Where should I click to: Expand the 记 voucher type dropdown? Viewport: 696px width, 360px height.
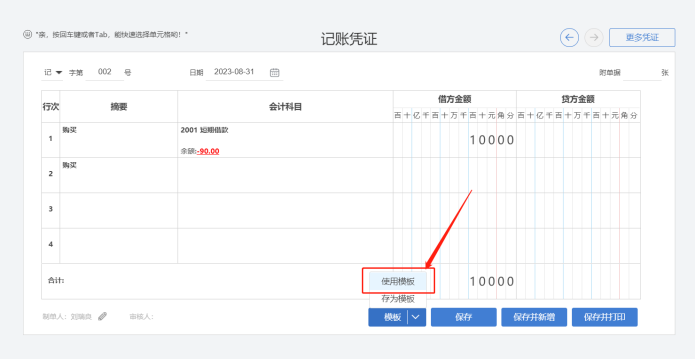point(53,72)
